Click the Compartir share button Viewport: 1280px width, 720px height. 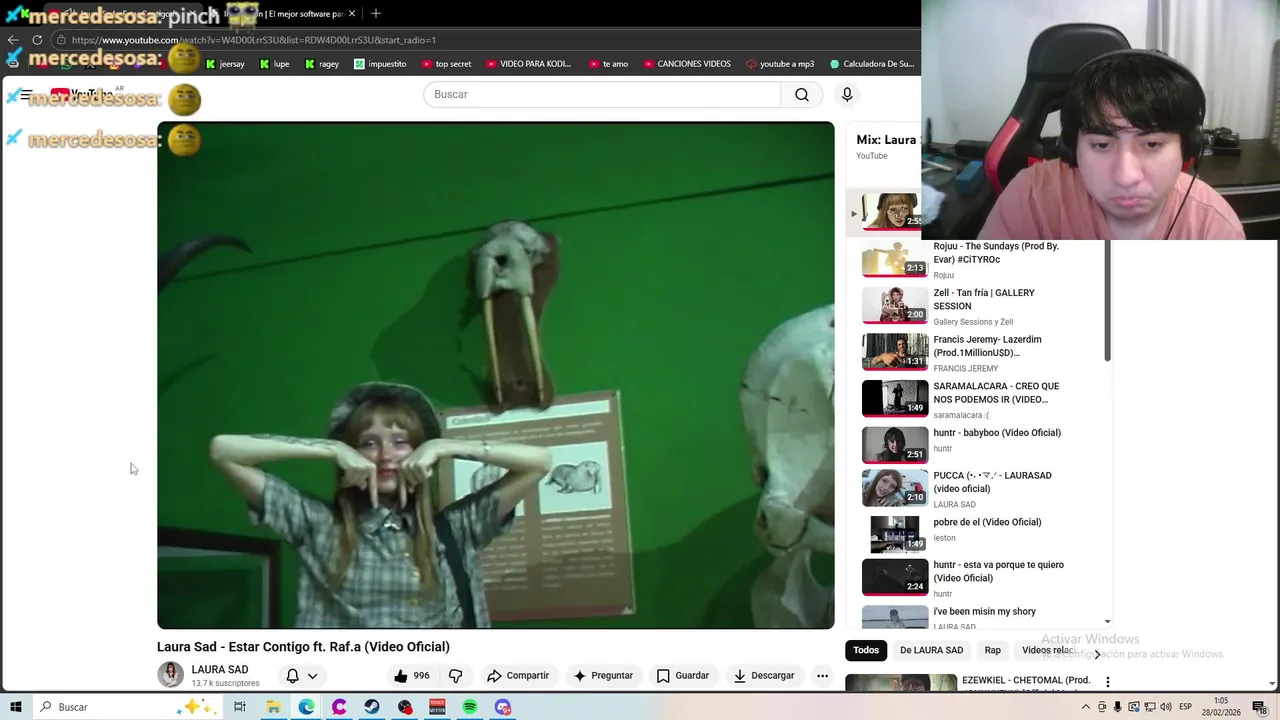tap(518, 676)
